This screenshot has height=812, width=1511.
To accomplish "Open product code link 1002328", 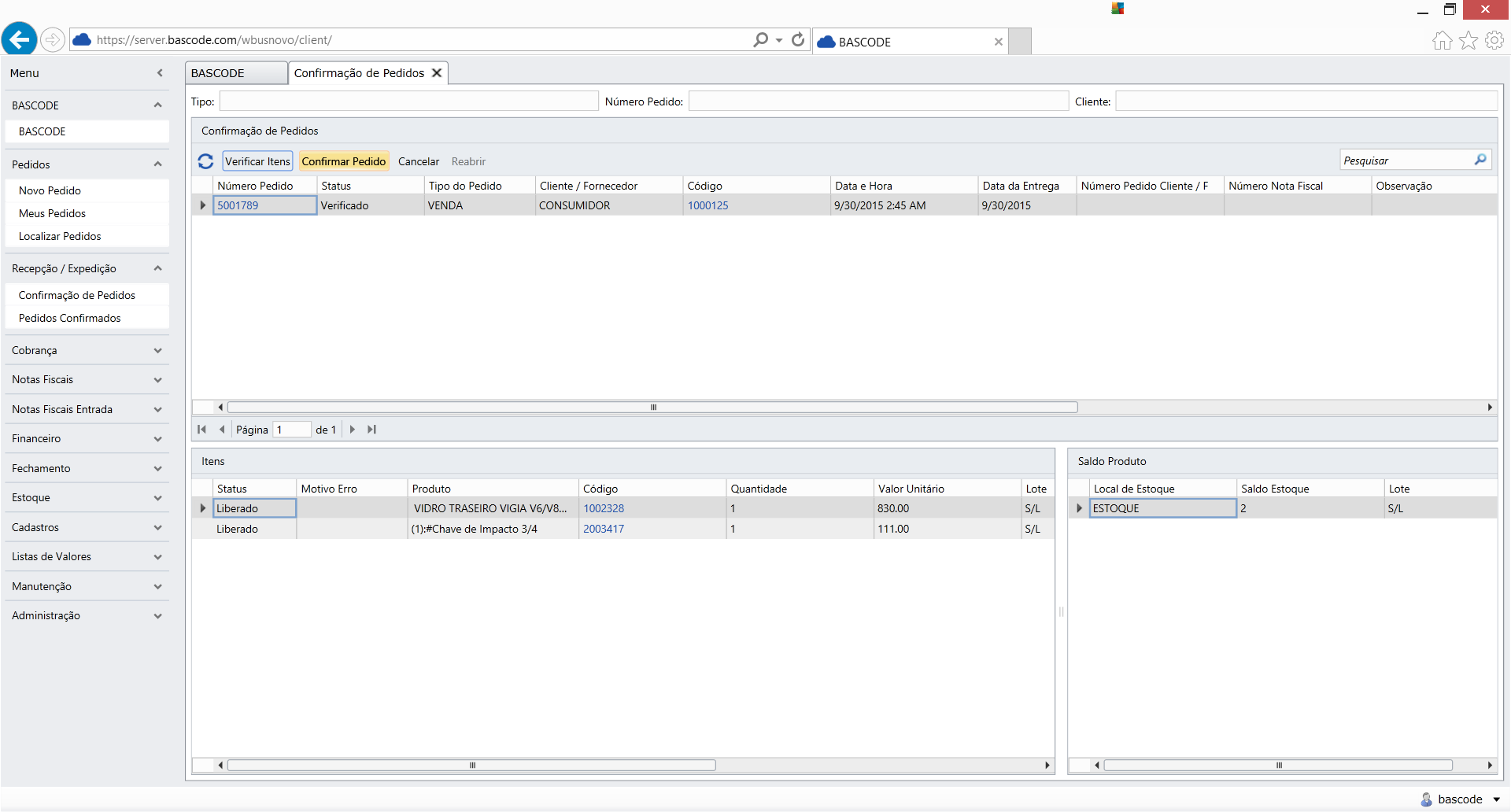I will pyautogui.click(x=604, y=508).
